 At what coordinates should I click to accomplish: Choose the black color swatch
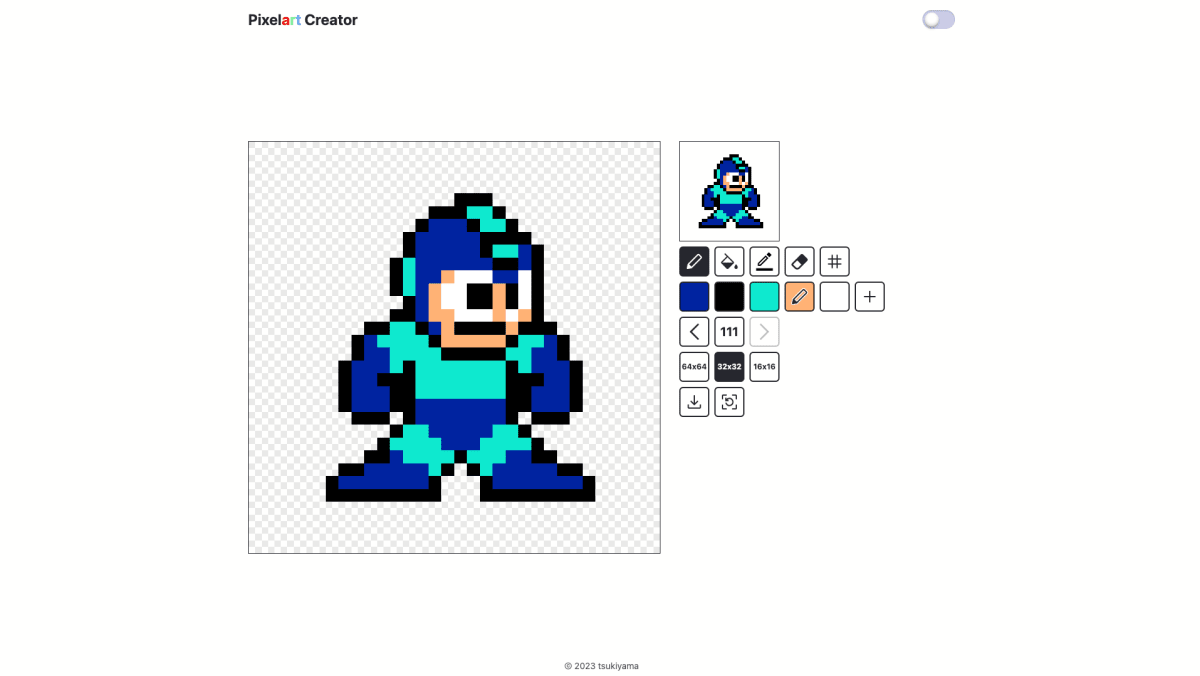coord(729,297)
